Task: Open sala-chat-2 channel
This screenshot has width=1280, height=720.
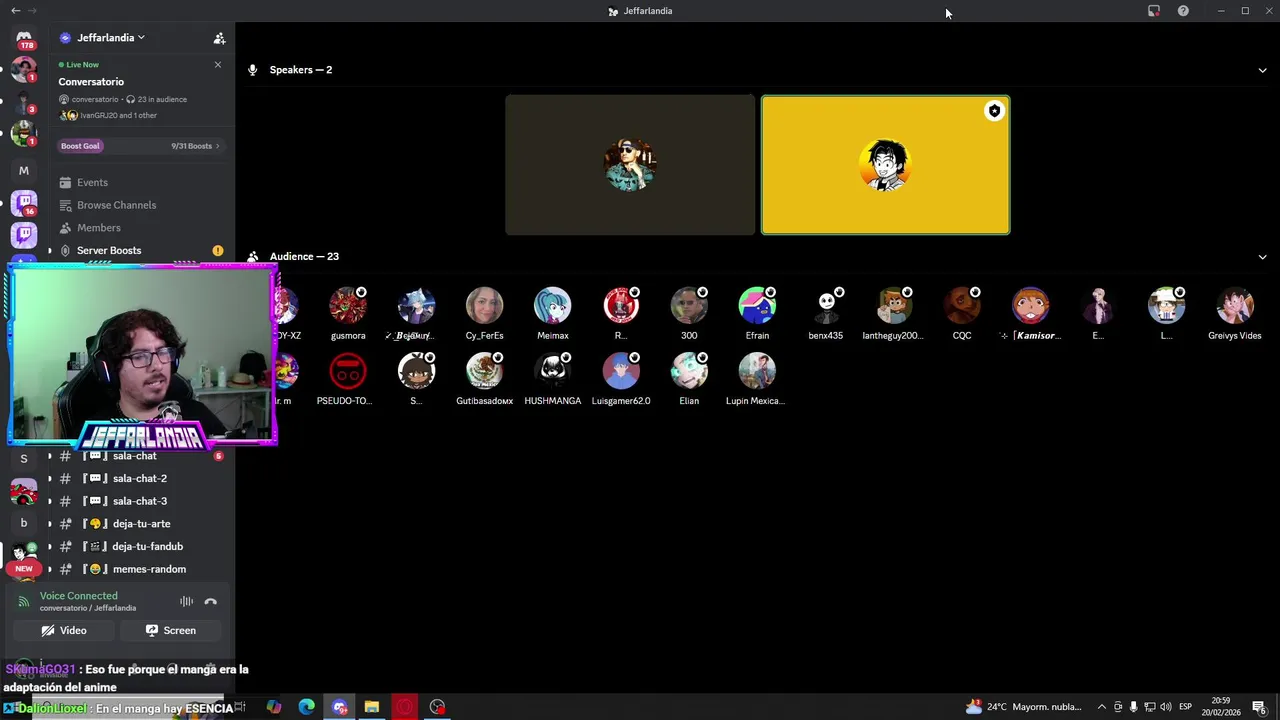Action: coord(139,478)
